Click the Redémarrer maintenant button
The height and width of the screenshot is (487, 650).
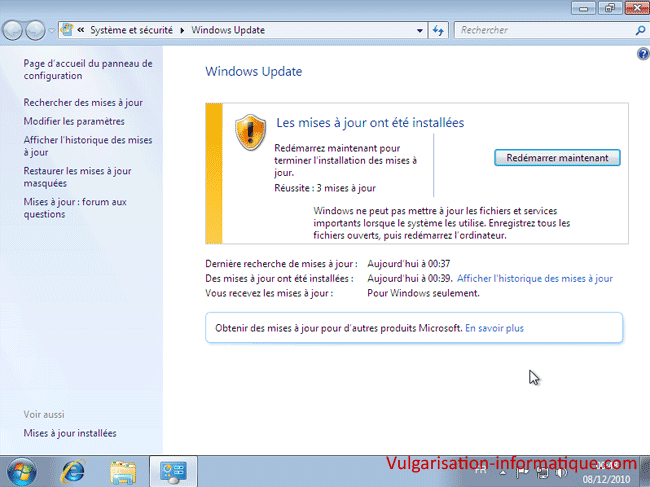click(x=557, y=158)
